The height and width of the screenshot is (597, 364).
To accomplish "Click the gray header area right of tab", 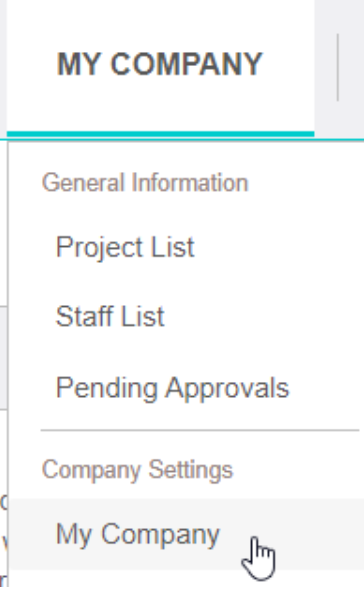I will (x=339, y=69).
